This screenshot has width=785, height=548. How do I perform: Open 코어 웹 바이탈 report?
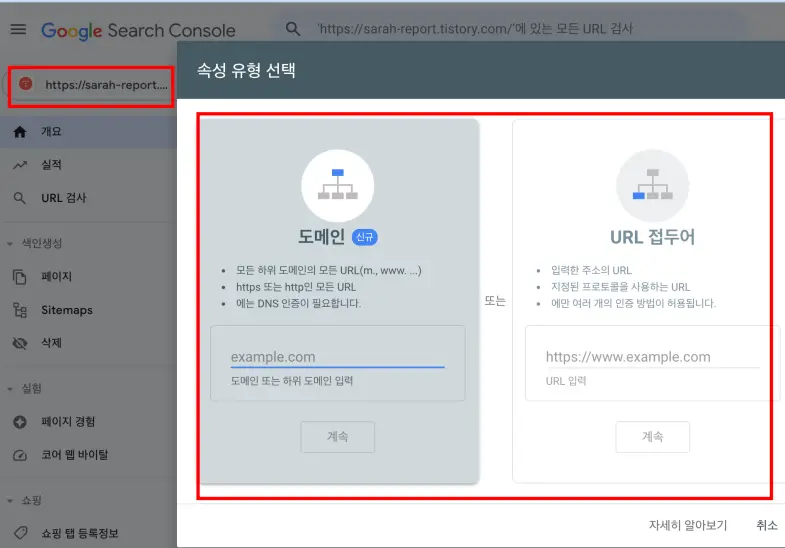75,455
